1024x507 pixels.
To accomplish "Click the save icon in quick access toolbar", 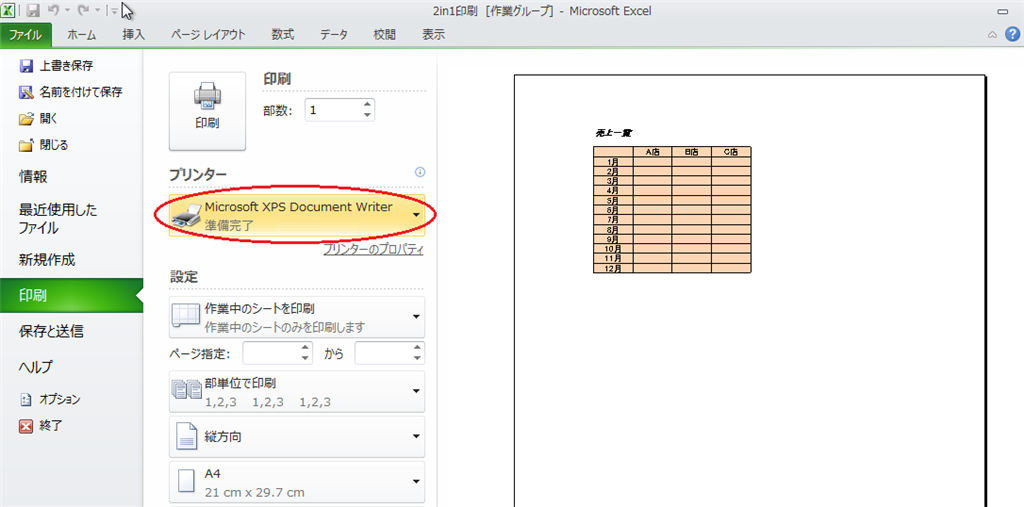I will [x=33, y=11].
